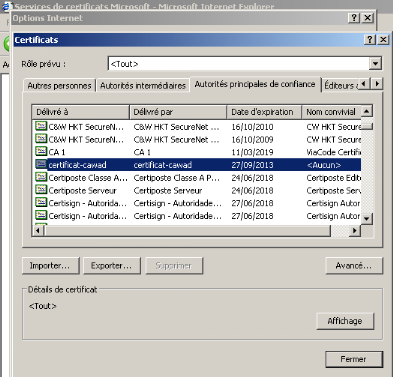Click the expiration date 27/09/2013
The image size is (393, 377).
pos(252,165)
